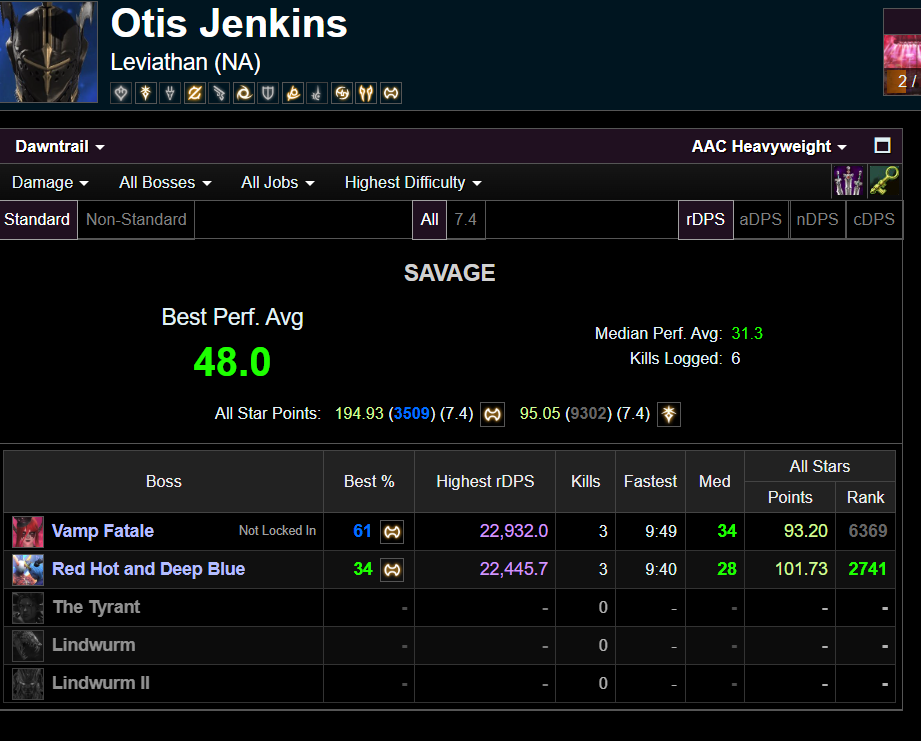The image size is (921, 741).
Task: Click the golden key icon
Action: pos(884,181)
